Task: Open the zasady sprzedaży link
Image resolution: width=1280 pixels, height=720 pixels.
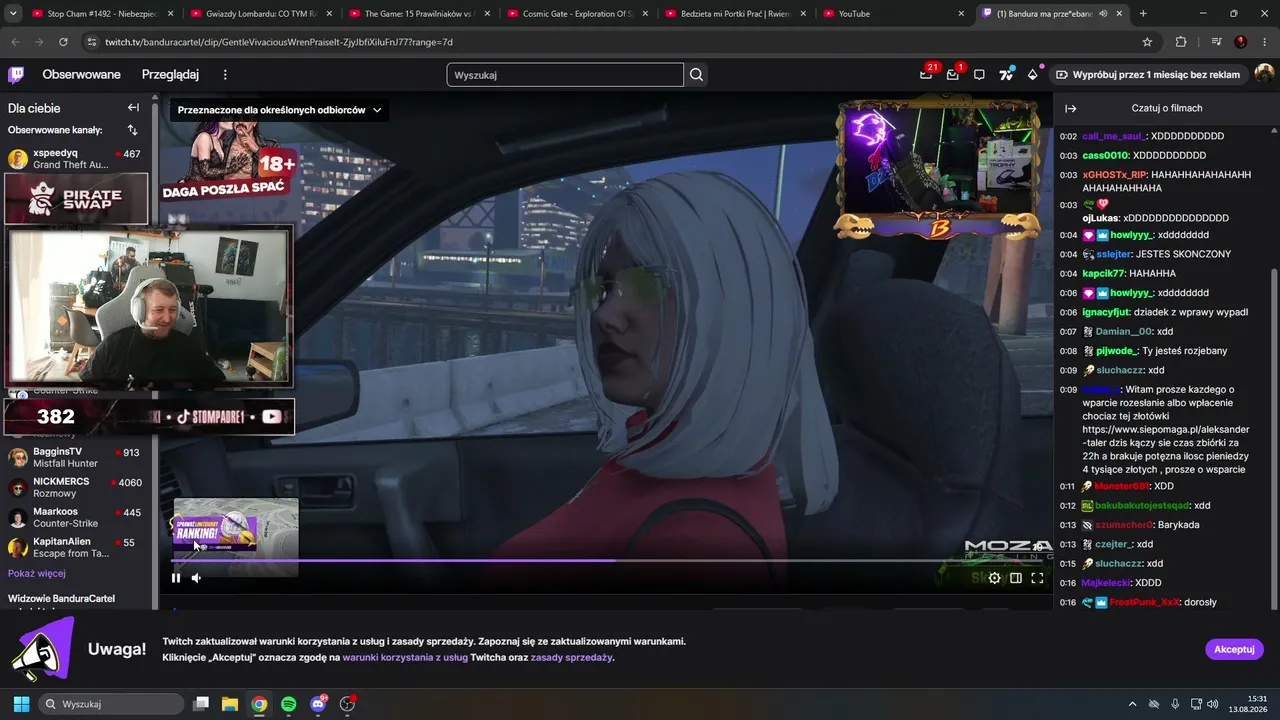Action: pyautogui.click(x=571, y=658)
